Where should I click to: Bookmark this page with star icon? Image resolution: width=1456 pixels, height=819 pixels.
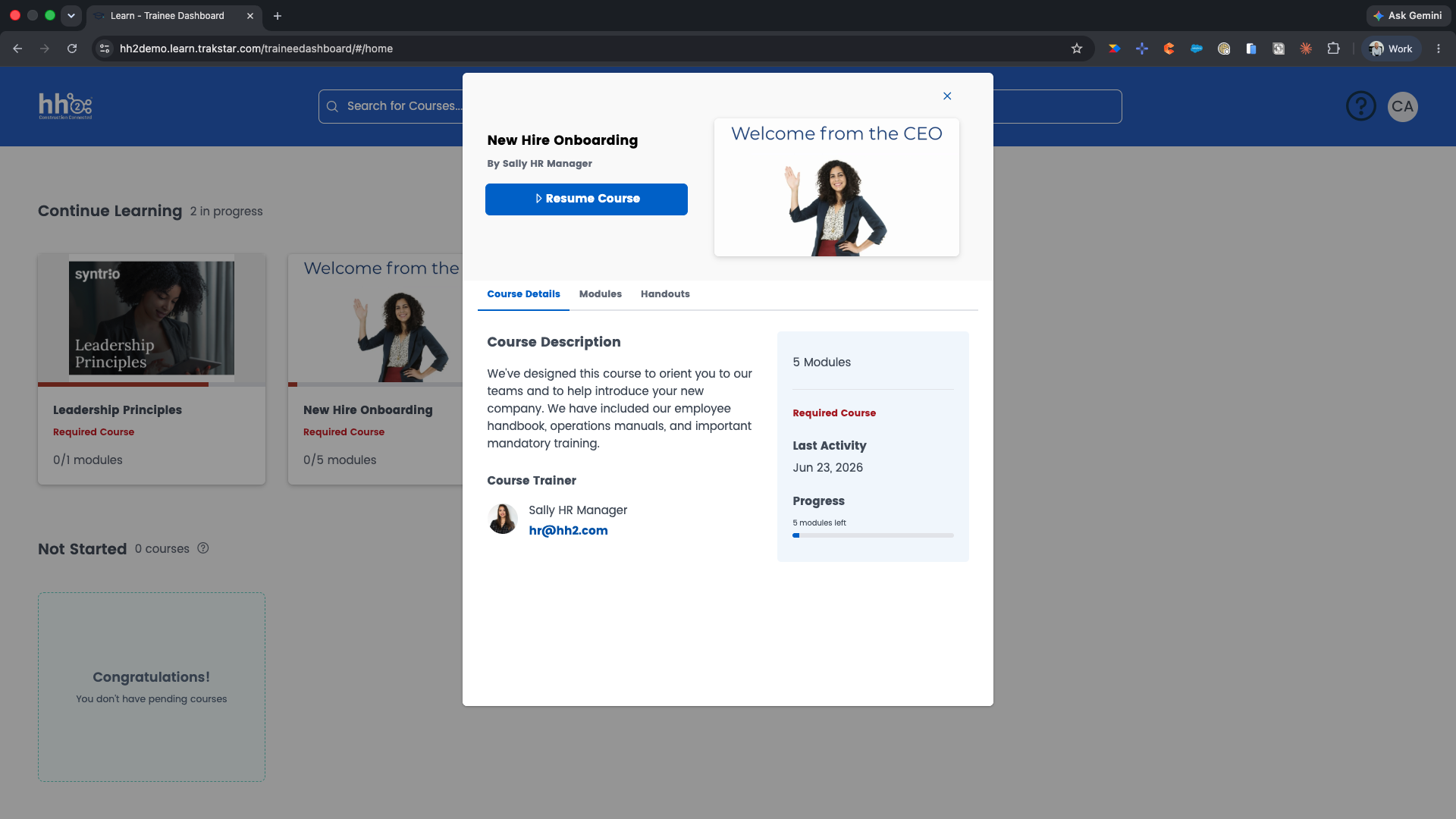[1077, 49]
